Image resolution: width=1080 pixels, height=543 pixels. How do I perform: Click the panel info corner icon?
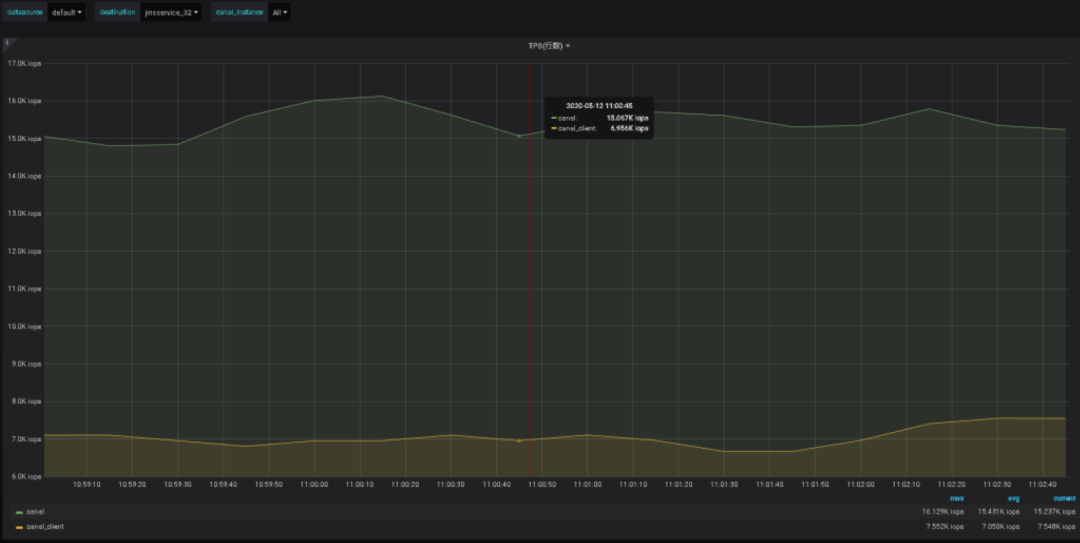coord(7,43)
